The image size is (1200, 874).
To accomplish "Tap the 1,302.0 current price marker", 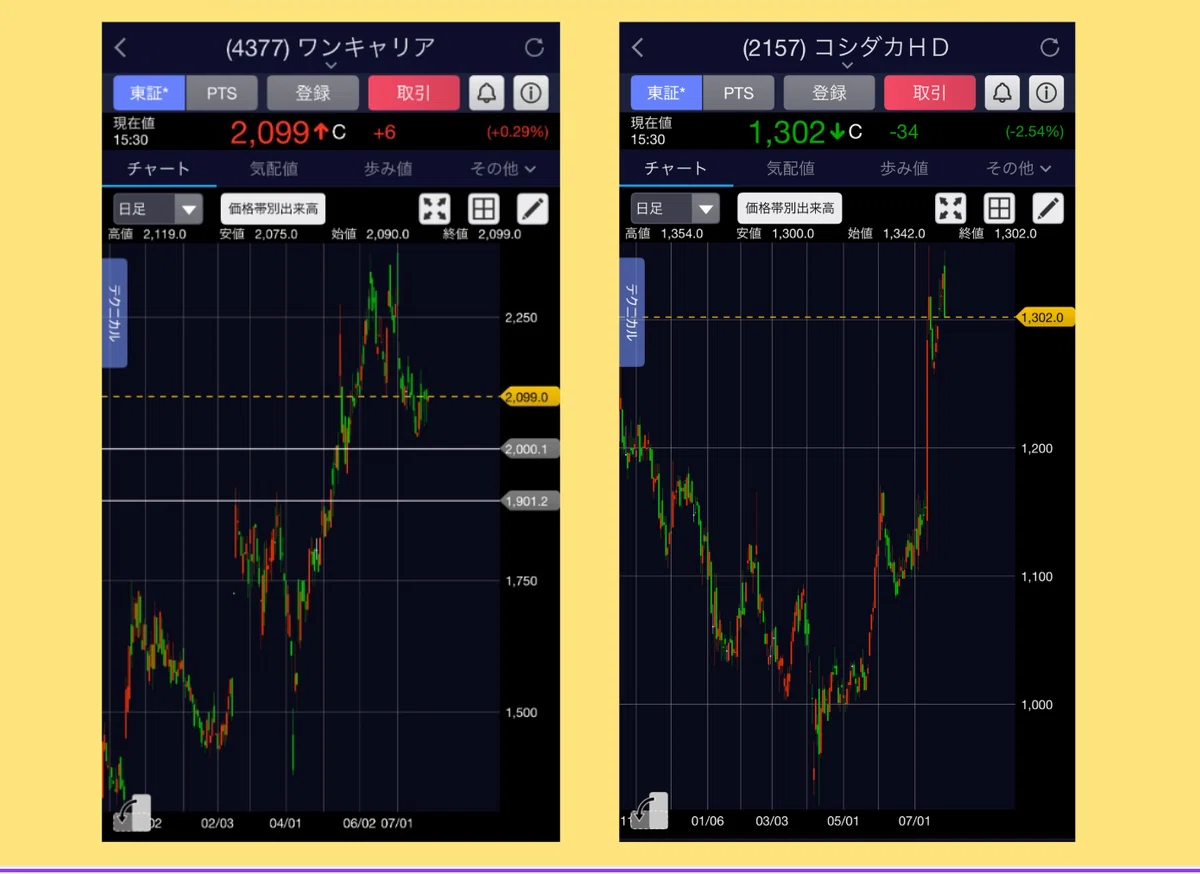I will (1045, 317).
